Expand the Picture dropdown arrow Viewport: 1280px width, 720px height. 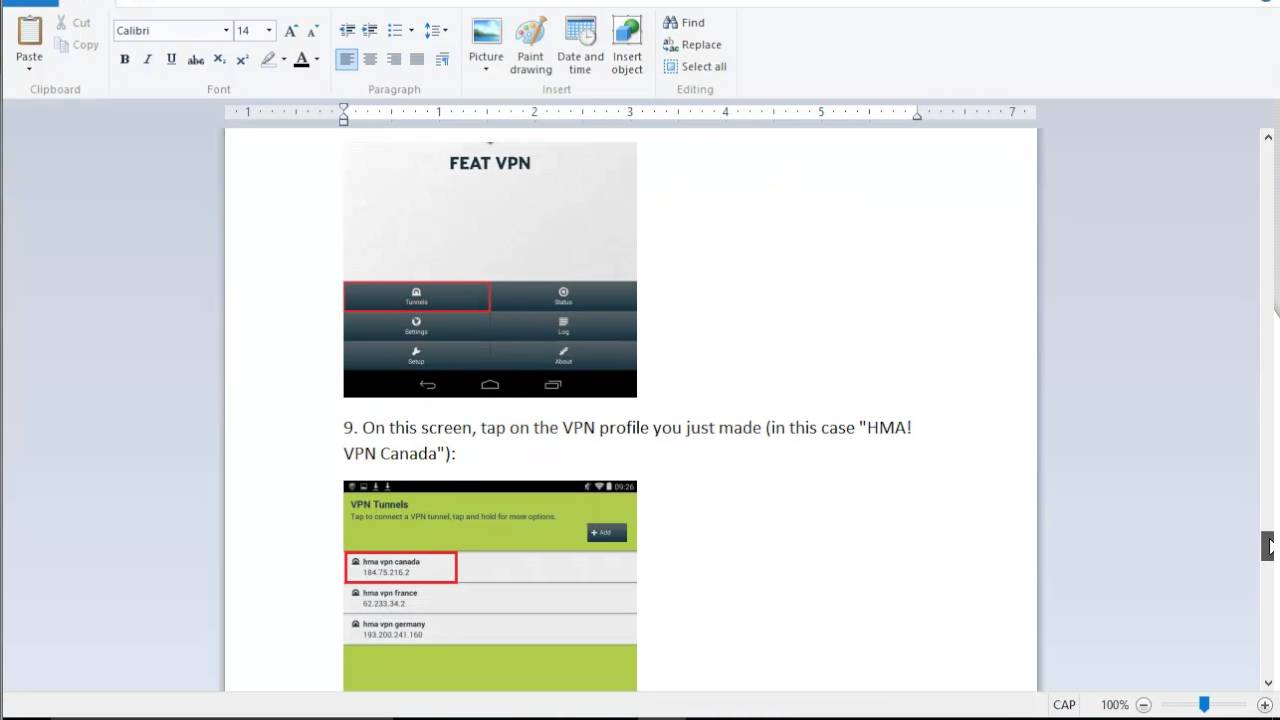tap(486, 69)
